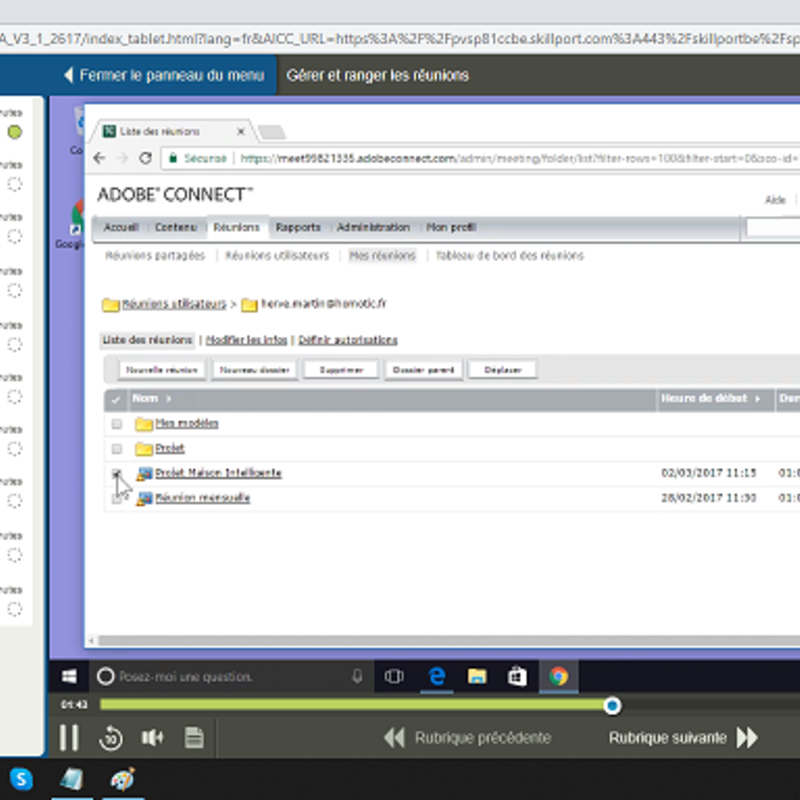Check the Mes modèles row checkbox
The height and width of the screenshot is (800, 800).
click(x=117, y=424)
